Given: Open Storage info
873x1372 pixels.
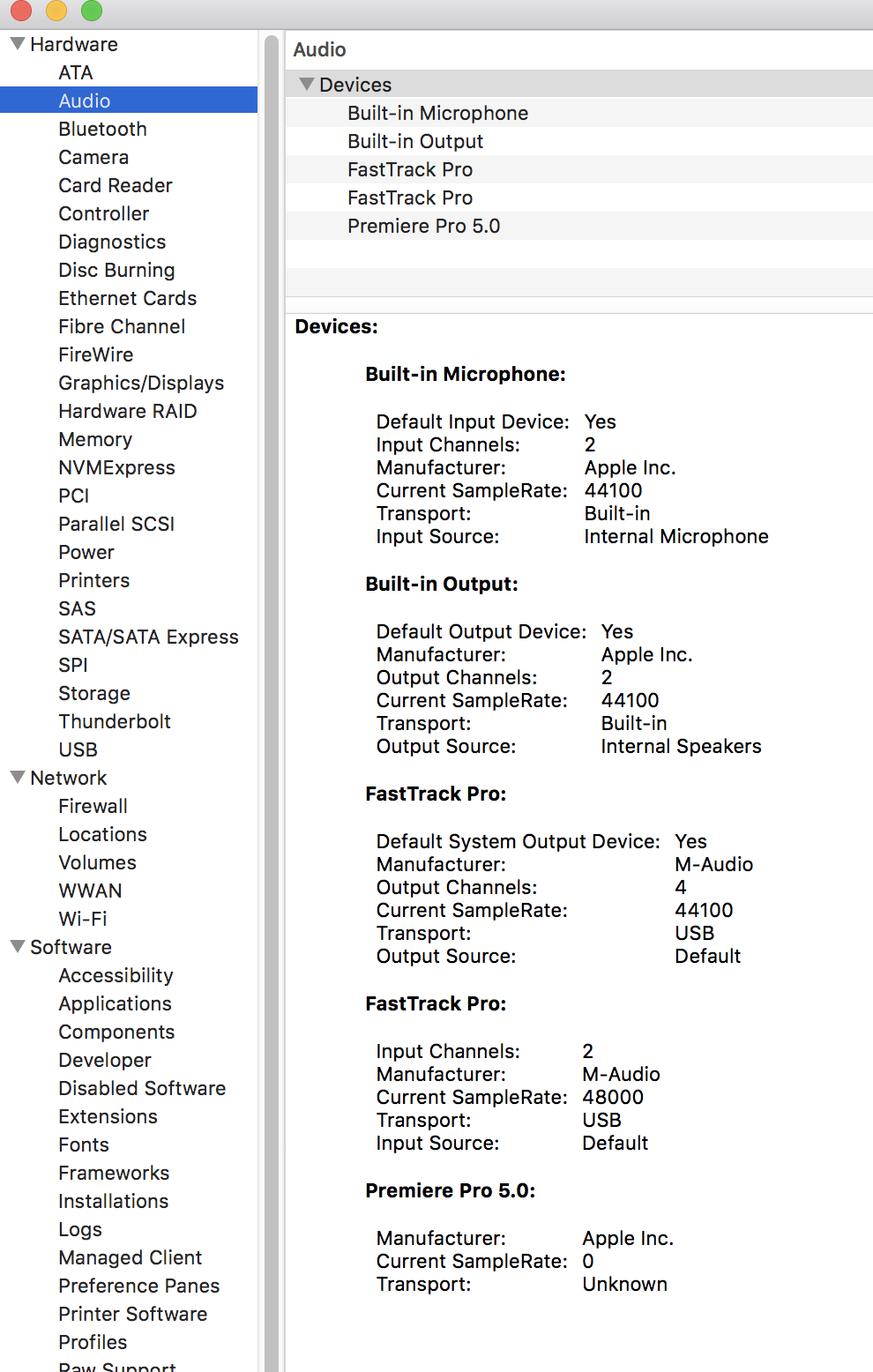Looking at the screenshot, I should (x=94, y=693).
